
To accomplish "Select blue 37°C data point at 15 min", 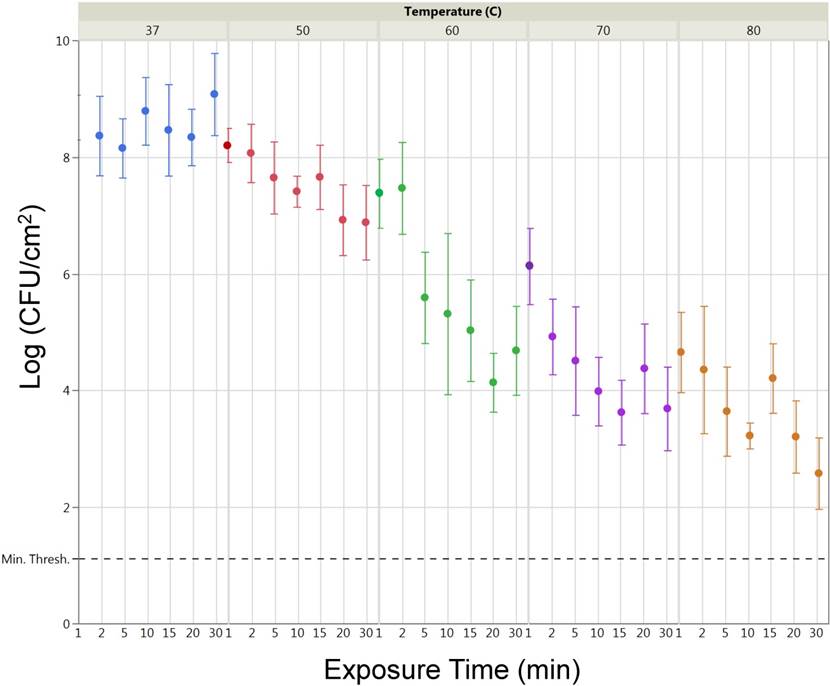I will click(x=168, y=130).
